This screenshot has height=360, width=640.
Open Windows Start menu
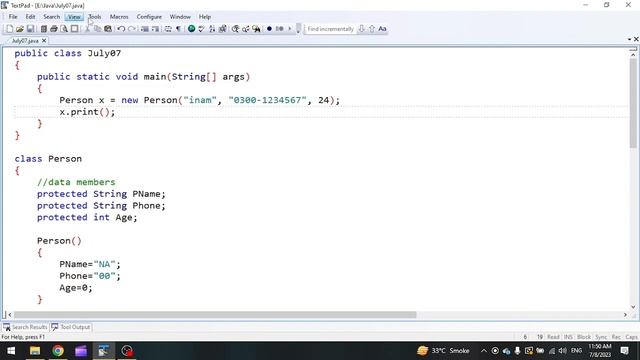click(11, 351)
